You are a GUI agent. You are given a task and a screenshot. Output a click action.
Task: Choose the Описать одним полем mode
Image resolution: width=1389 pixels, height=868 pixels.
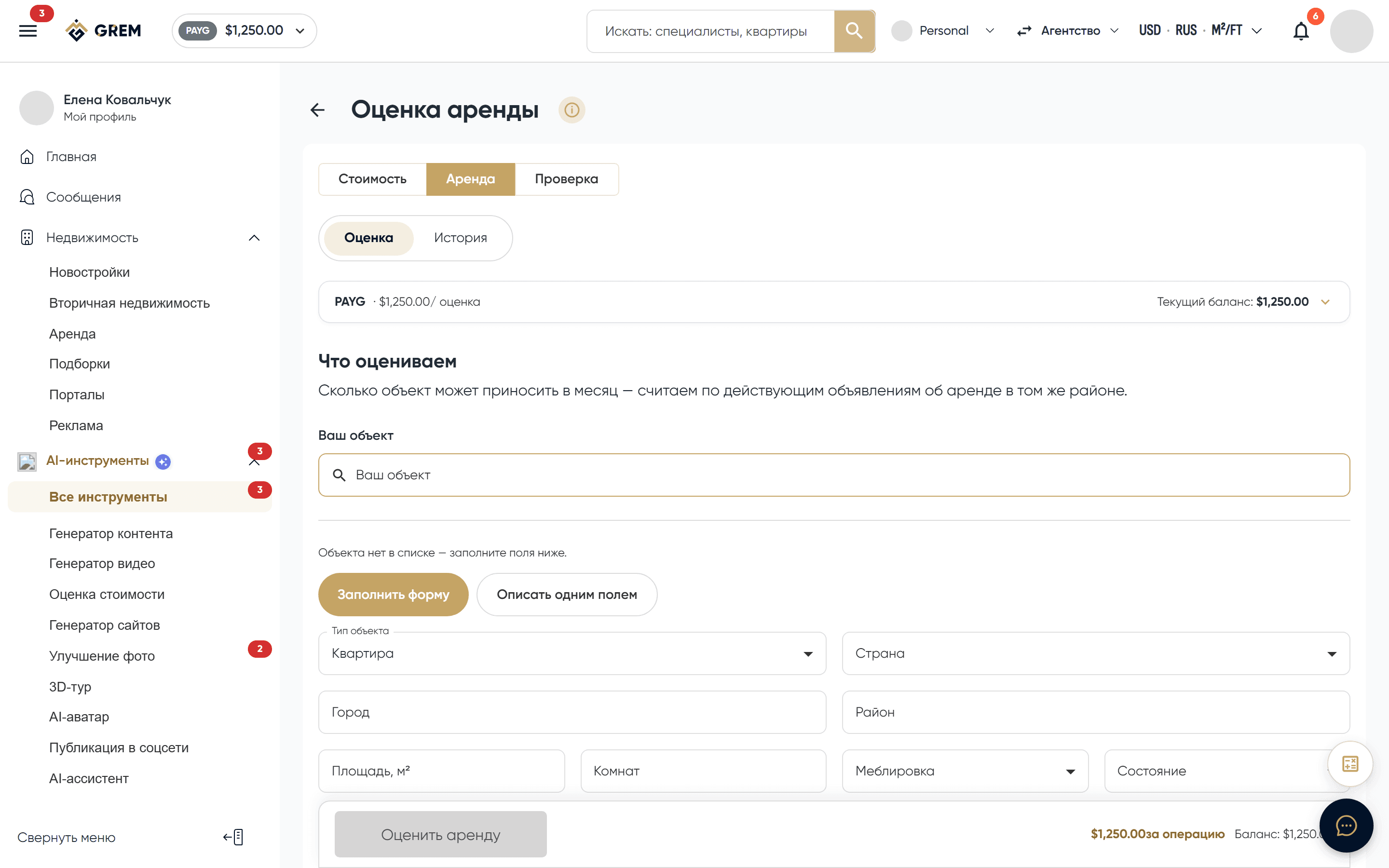tap(567, 594)
